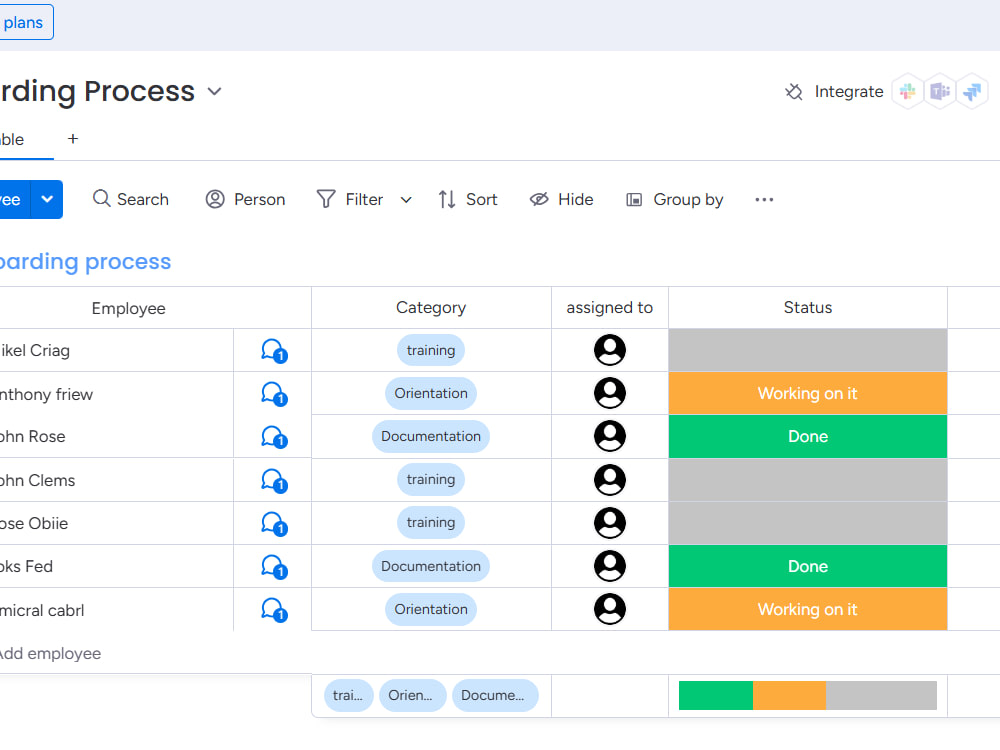Open the Filter dropdown arrow
This screenshot has height=750, width=1000.
pyautogui.click(x=406, y=200)
